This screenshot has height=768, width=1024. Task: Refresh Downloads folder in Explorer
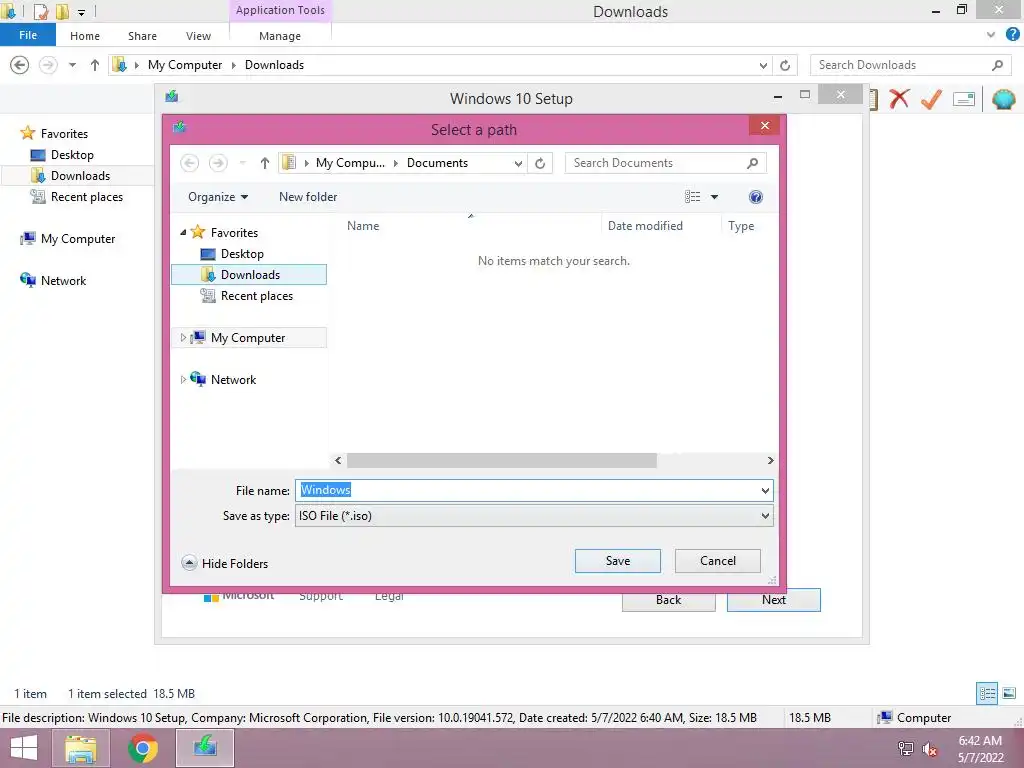[x=785, y=65]
